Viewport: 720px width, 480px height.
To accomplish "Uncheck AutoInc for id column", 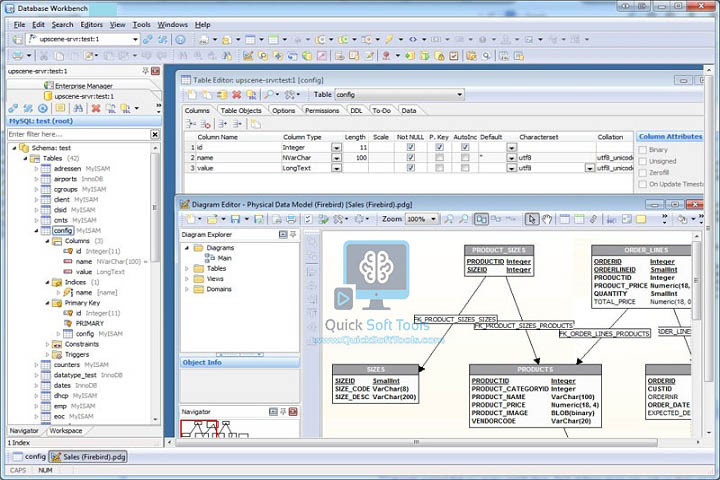I will (465, 147).
